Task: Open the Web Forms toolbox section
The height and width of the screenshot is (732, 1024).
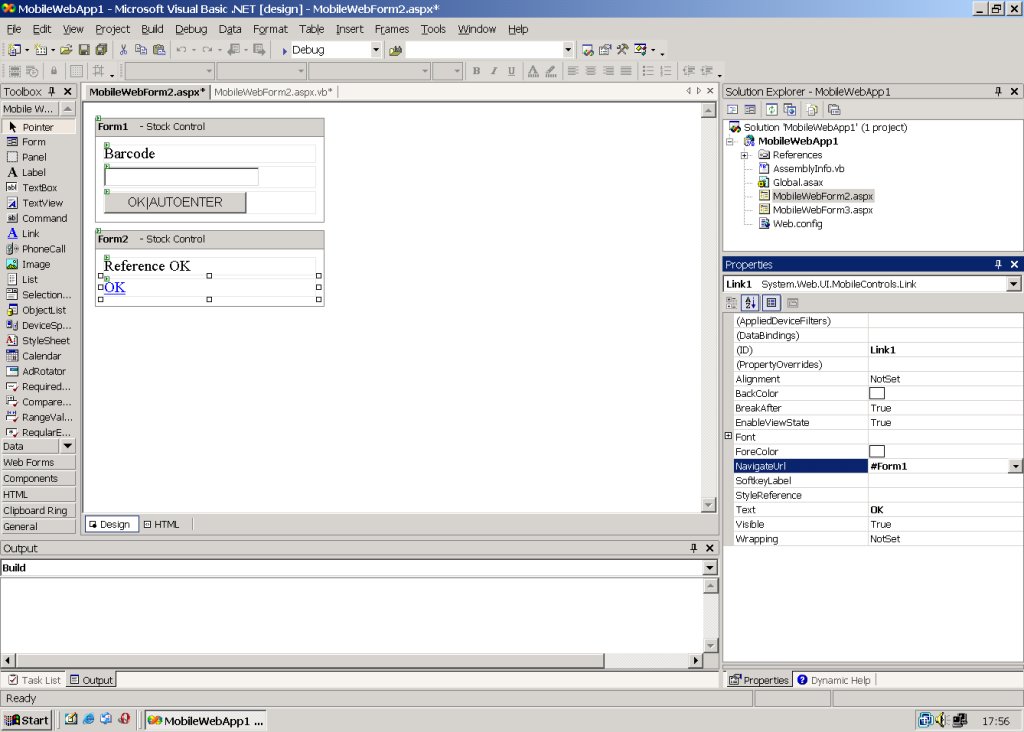Action: coord(38,462)
